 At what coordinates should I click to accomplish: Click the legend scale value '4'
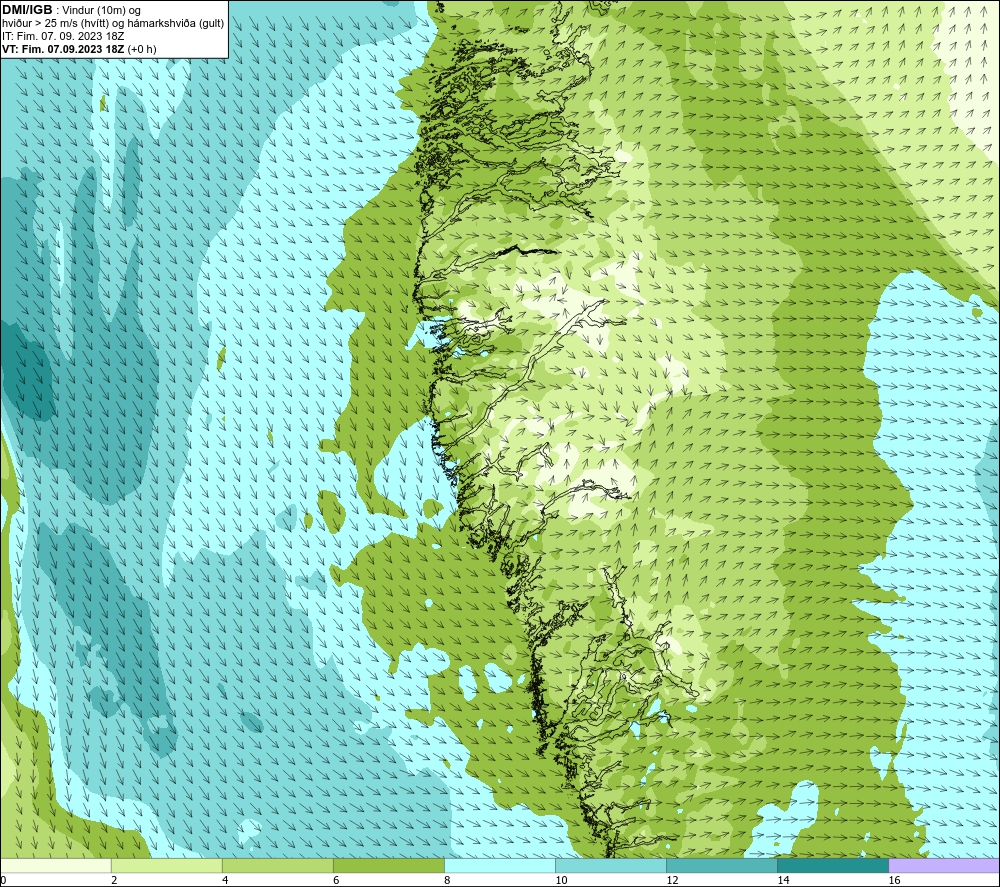point(225,880)
